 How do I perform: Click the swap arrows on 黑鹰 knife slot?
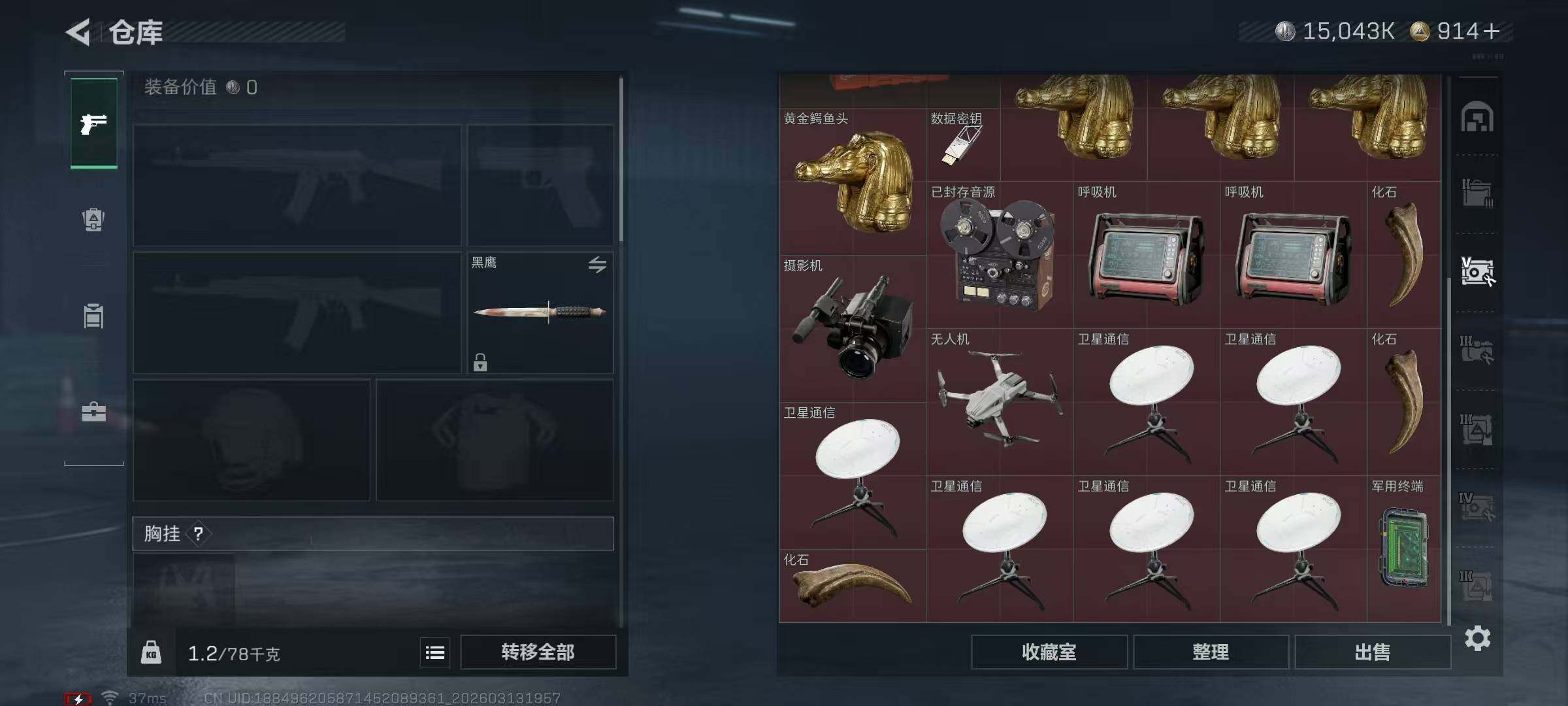[597, 265]
